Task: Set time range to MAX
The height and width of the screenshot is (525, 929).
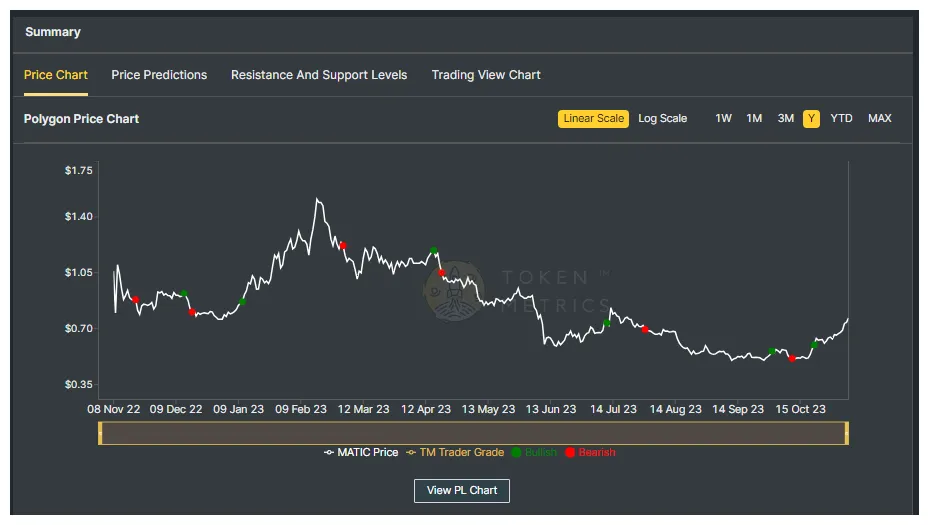Action: [880, 119]
